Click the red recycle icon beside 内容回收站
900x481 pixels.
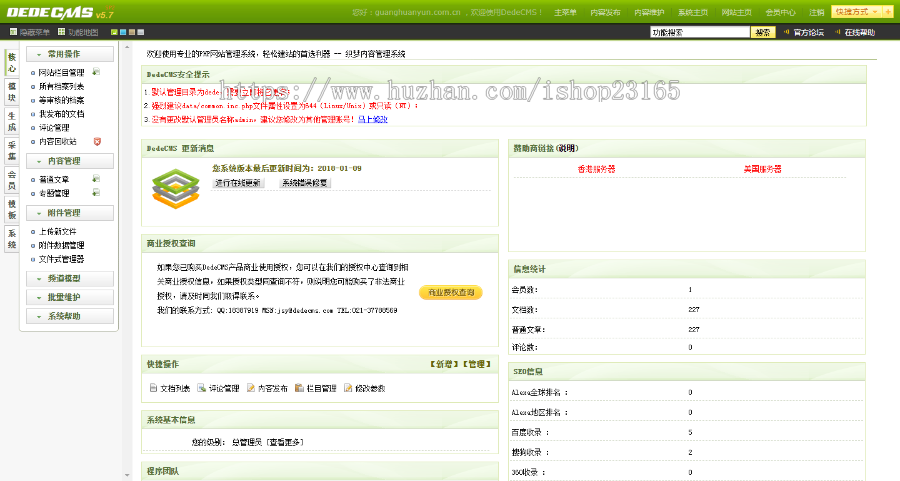pos(97,141)
